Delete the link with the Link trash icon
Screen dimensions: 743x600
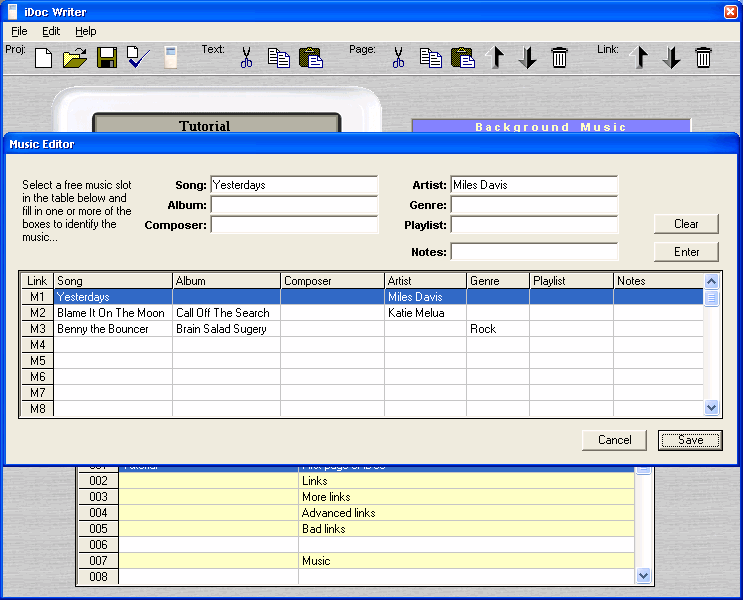click(x=703, y=58)
